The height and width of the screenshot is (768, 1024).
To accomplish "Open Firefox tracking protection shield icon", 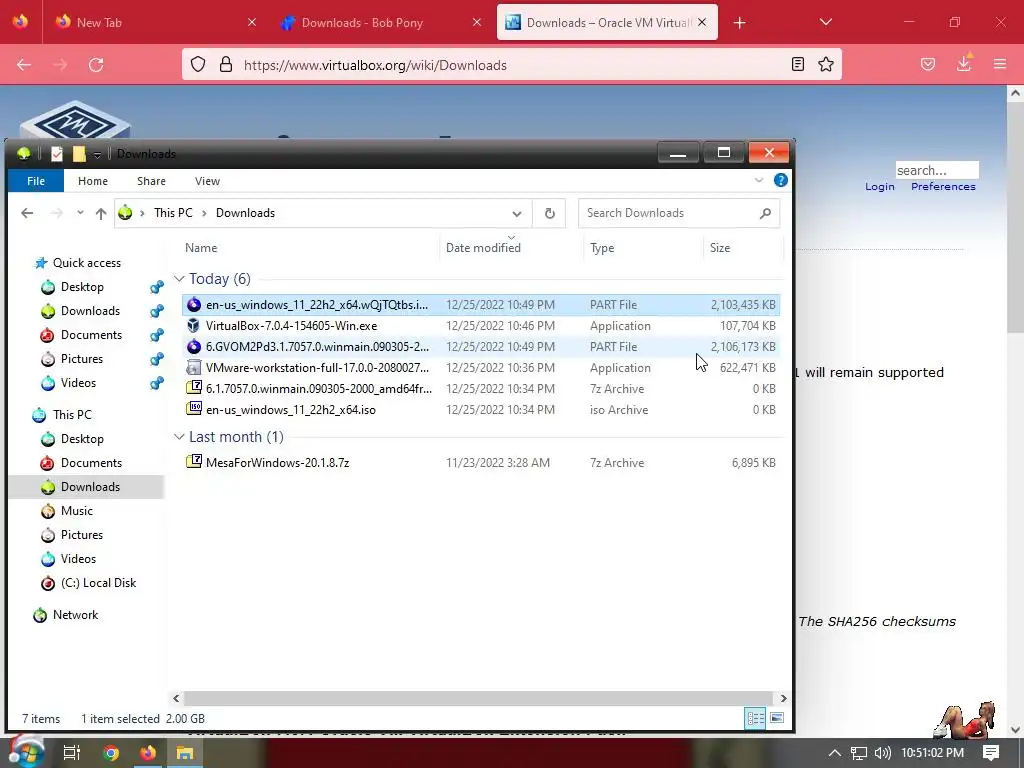I will coord(198,64).
